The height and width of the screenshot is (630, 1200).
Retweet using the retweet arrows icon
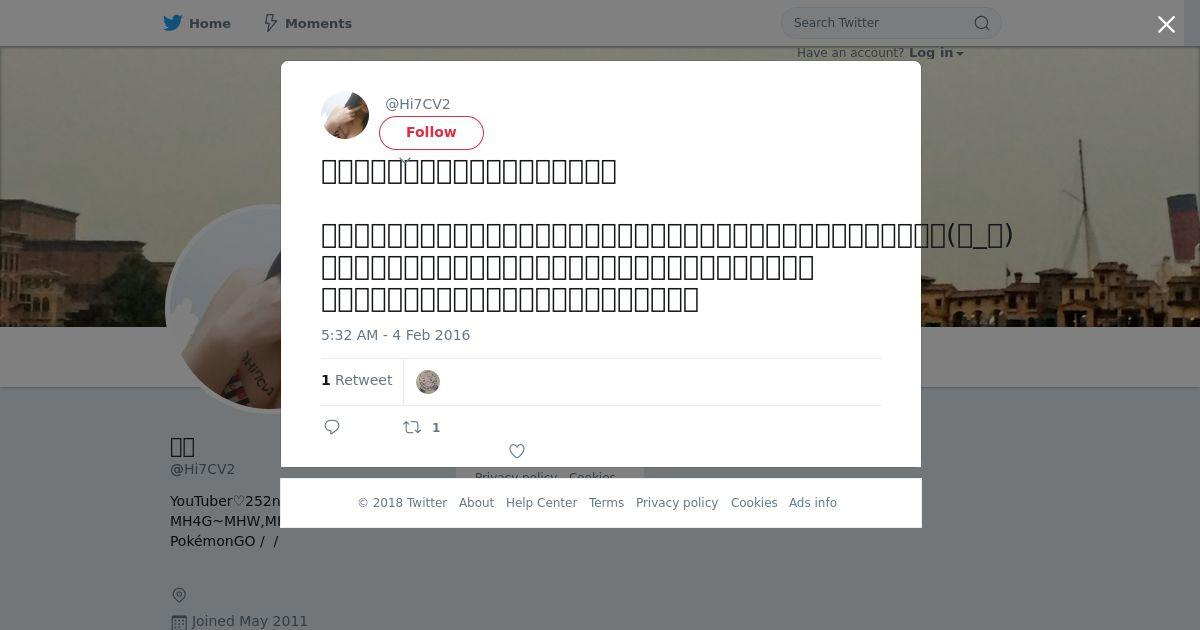(x=412, y=427)
